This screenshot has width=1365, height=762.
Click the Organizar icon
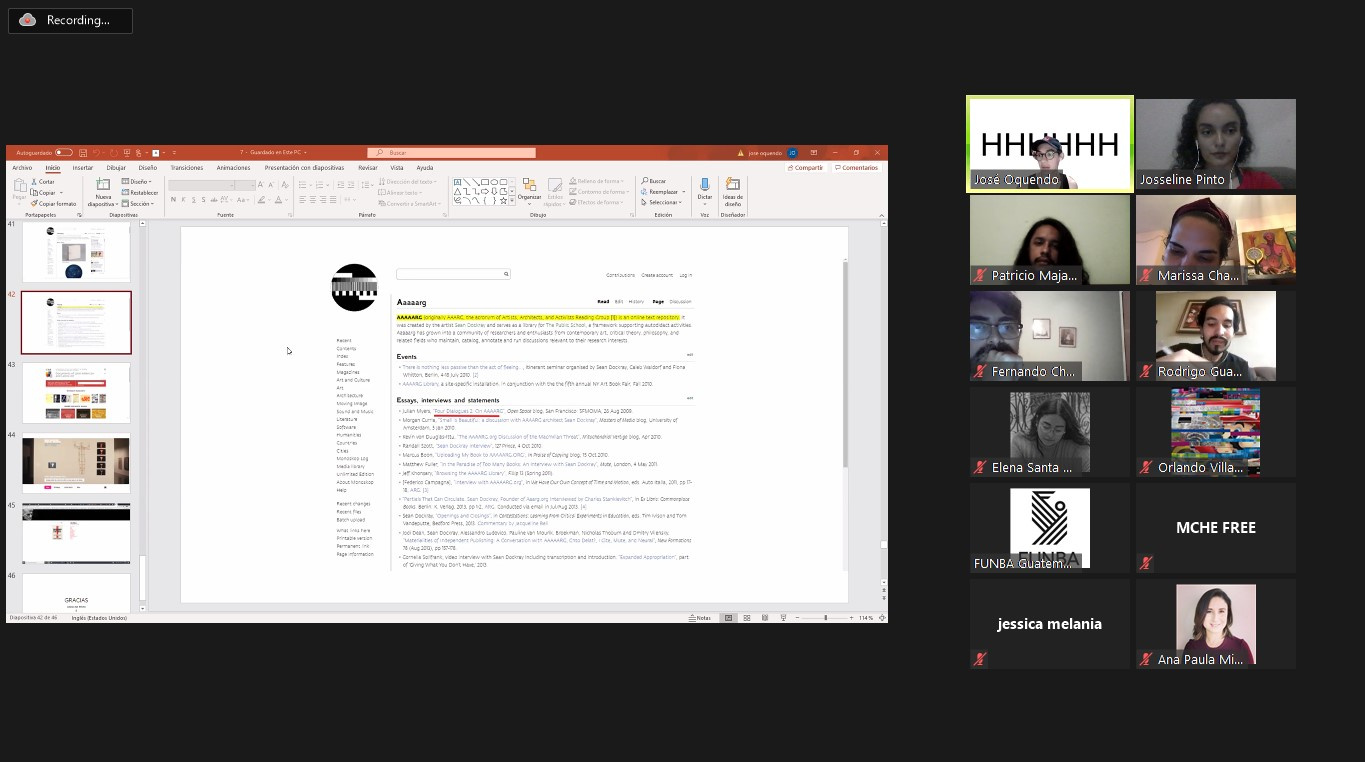(x=529, y=185)
